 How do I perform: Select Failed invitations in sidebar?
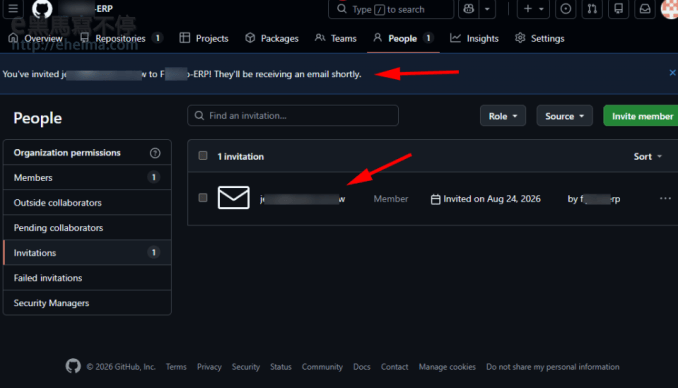(87, 278)
